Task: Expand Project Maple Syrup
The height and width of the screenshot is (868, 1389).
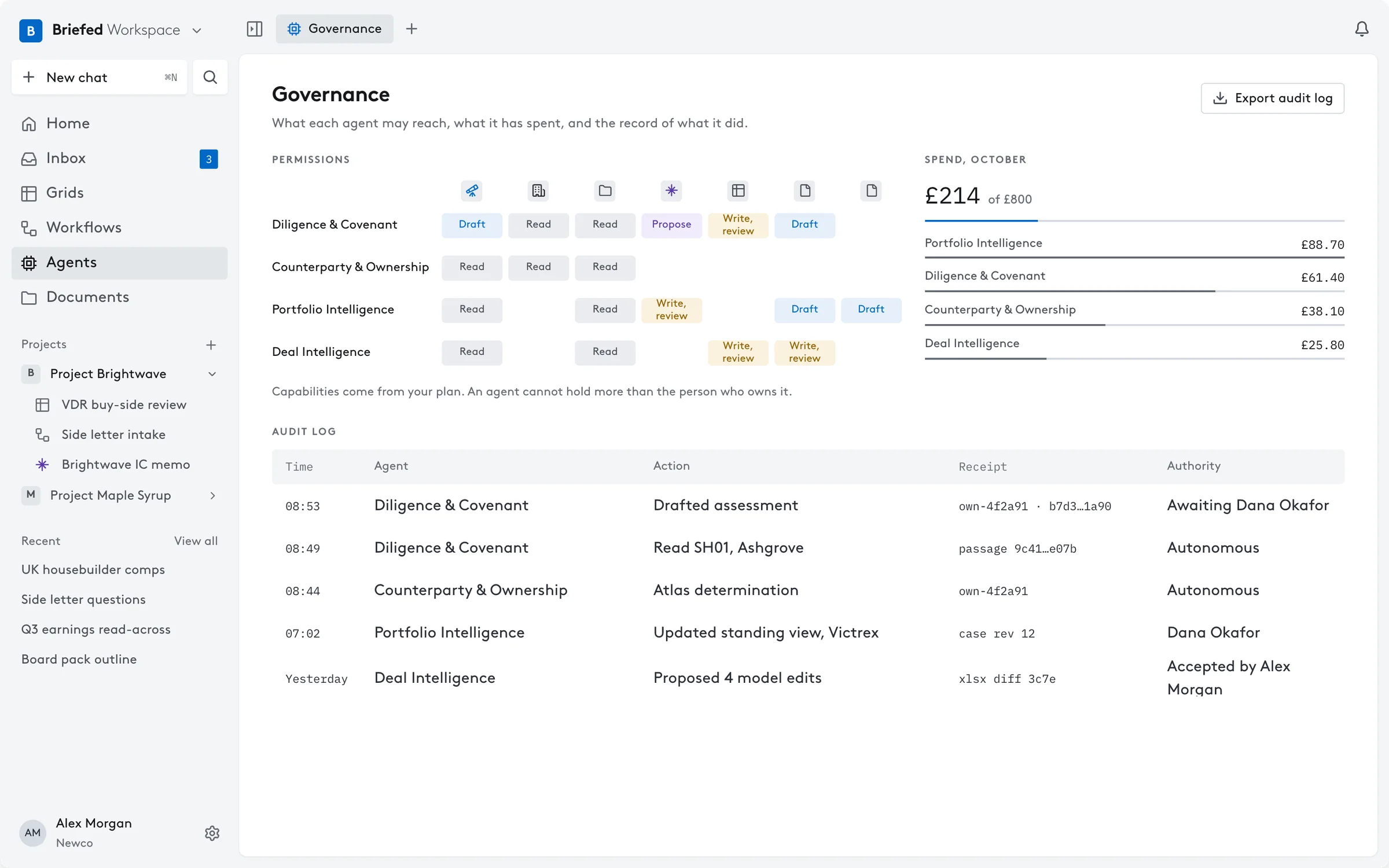Action: click(212, 495)
